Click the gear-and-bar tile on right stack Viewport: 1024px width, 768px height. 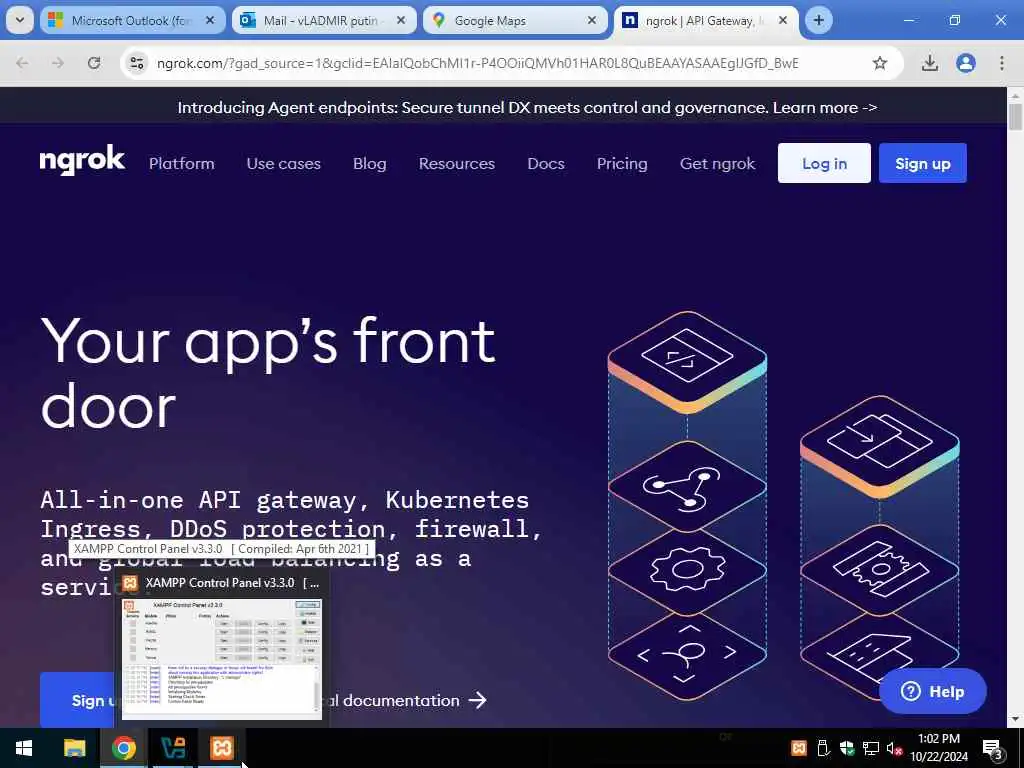coord(880,569)
